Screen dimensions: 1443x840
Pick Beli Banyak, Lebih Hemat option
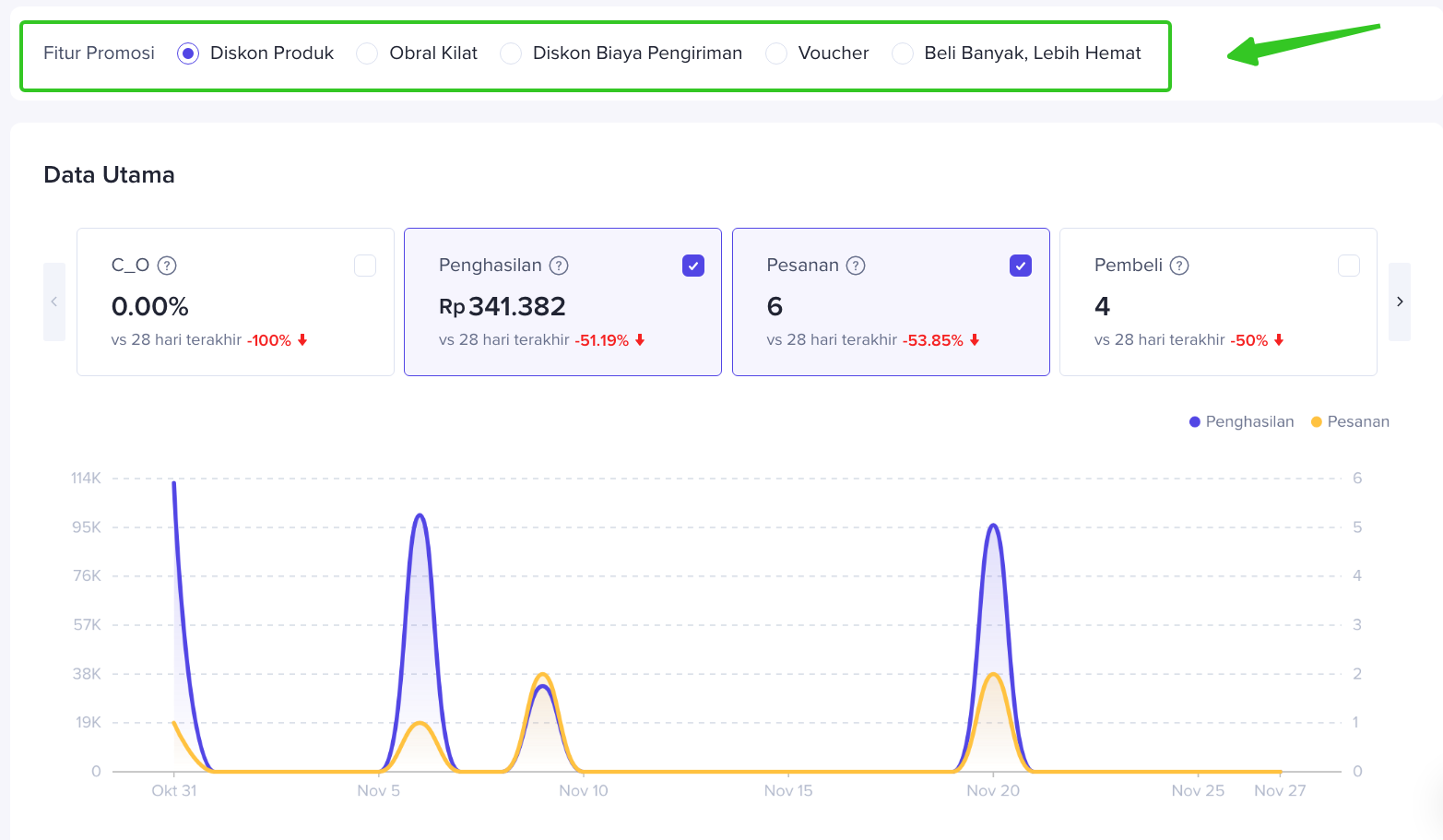coord(903,53)
